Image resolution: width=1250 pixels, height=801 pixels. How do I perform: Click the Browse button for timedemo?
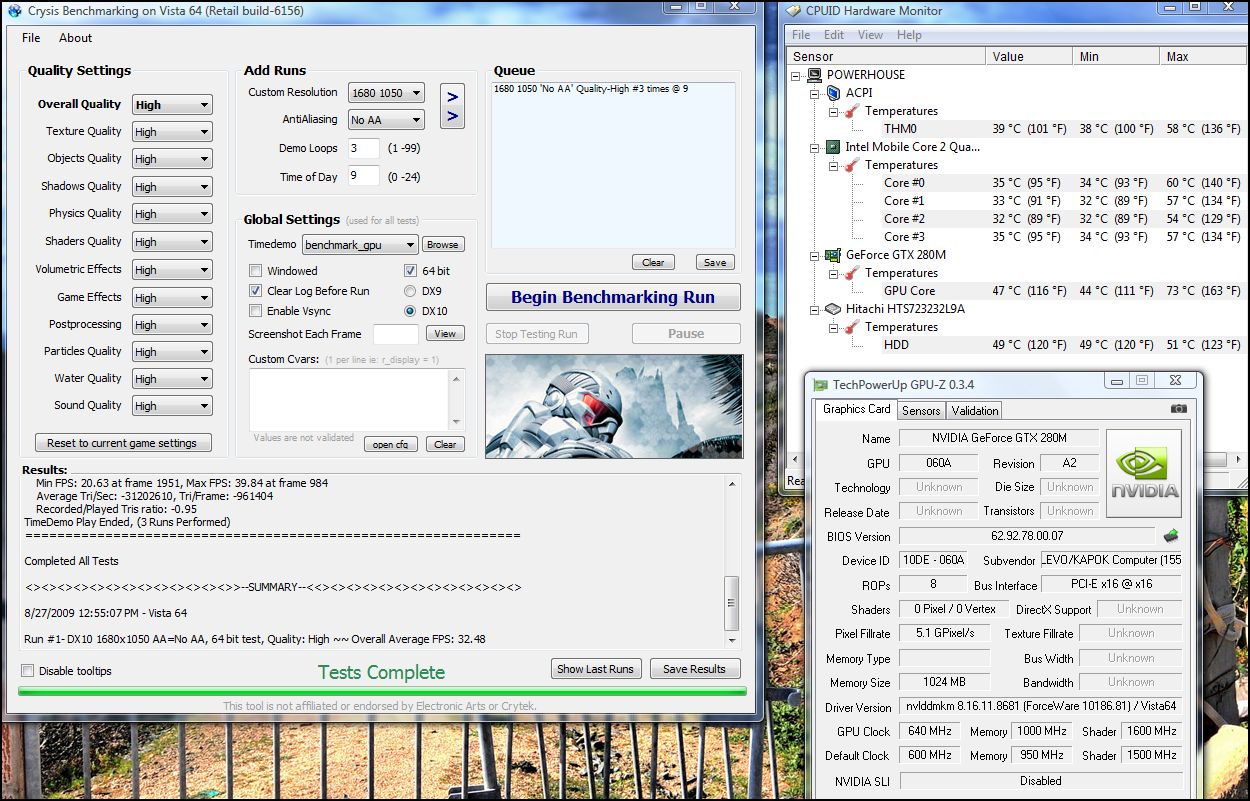pyautogui.click(x=443, y=245)
